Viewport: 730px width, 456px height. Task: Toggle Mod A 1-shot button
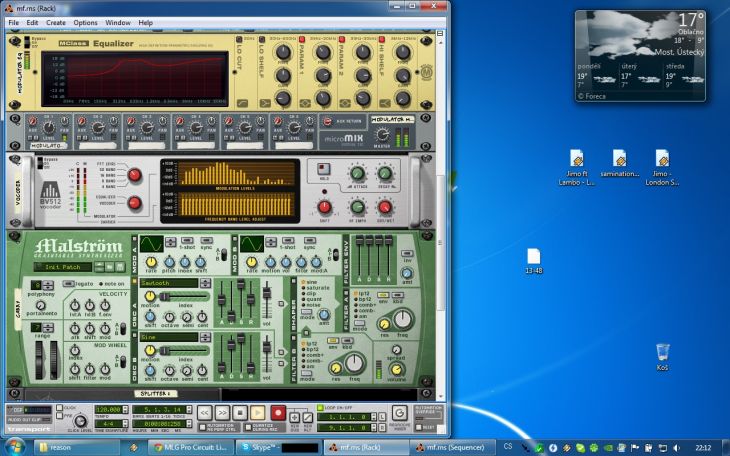188,240
